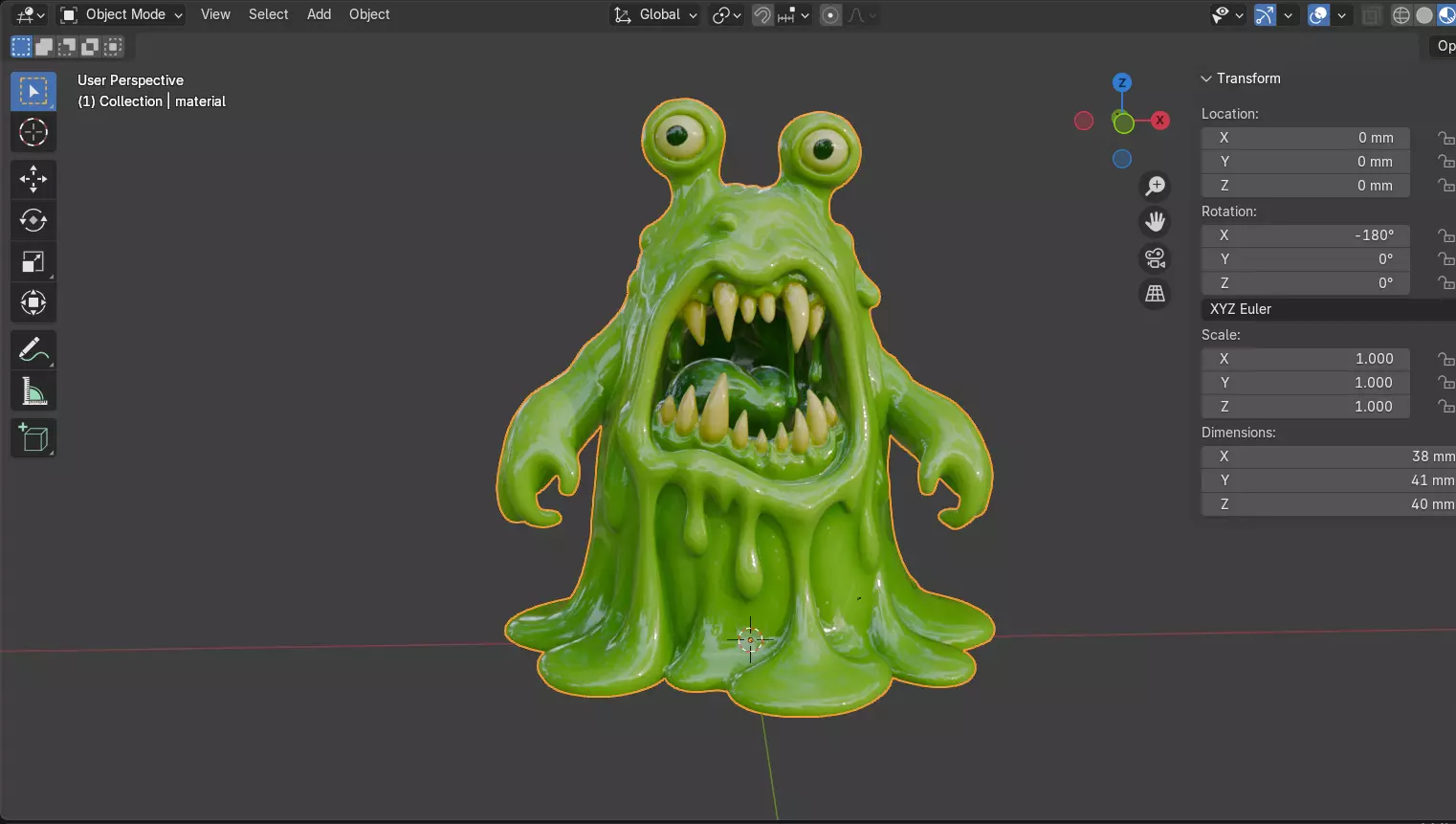Click the negative Z dot on navigation gizmo
The image size is (1456, 824).
click(1122, 159)
